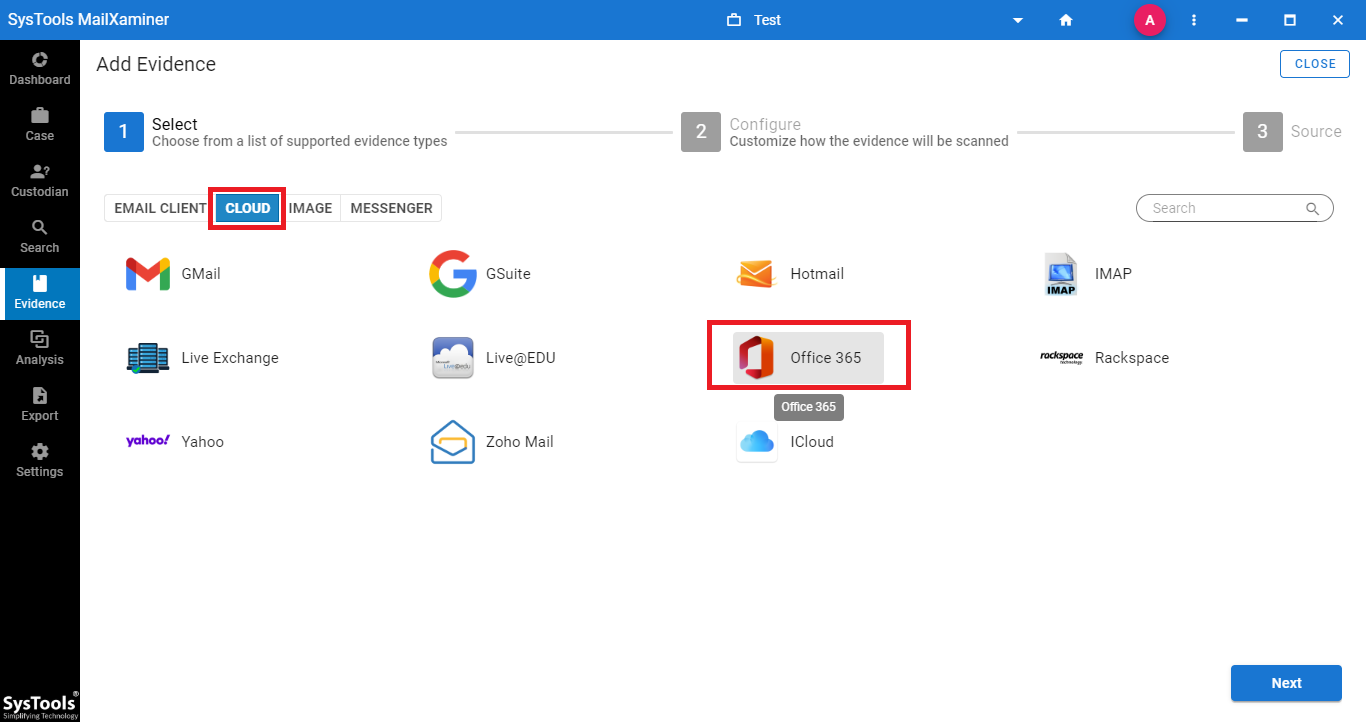Click the home icon in title bar
The height and width of the screenshot is (722, 1366).
coord(1066,20)
